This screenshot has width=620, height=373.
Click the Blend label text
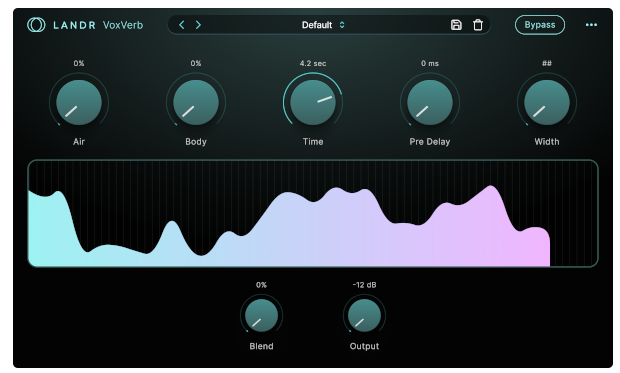[x=261, y=346]
